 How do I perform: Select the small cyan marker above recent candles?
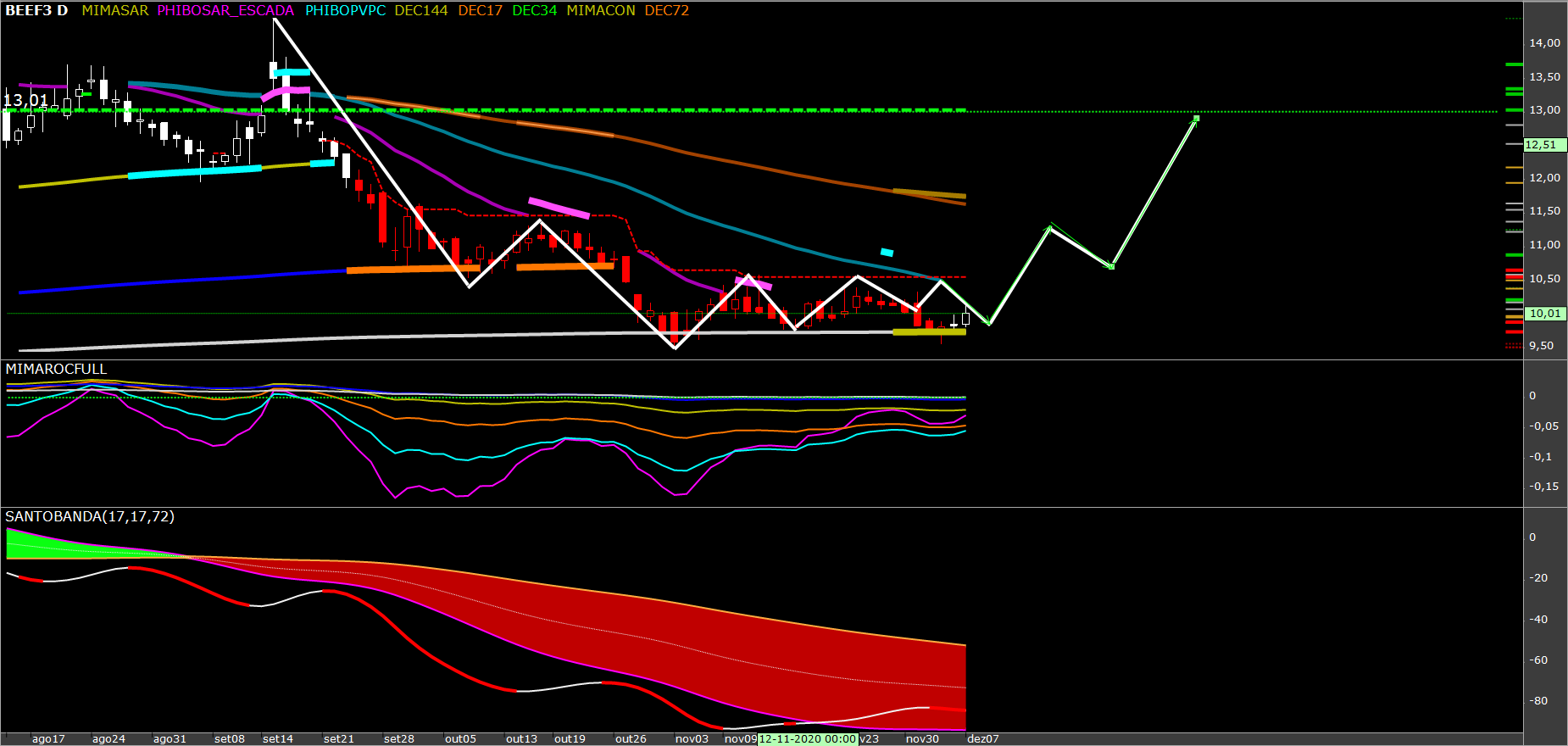click(887, 252)
